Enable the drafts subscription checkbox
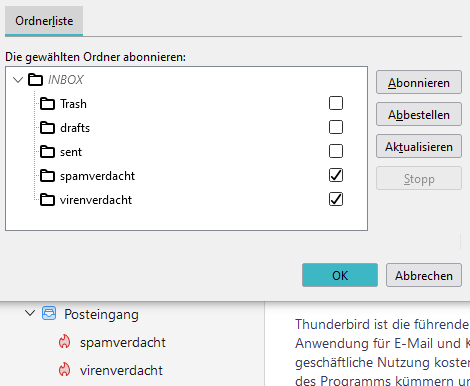Image resolution: width=470 pixels, height=386 pixels. click(x=336, y=127)
